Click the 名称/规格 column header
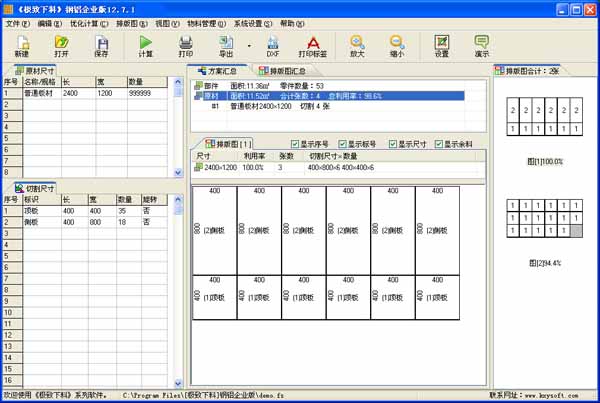600x403 pixels. (42, 82)
